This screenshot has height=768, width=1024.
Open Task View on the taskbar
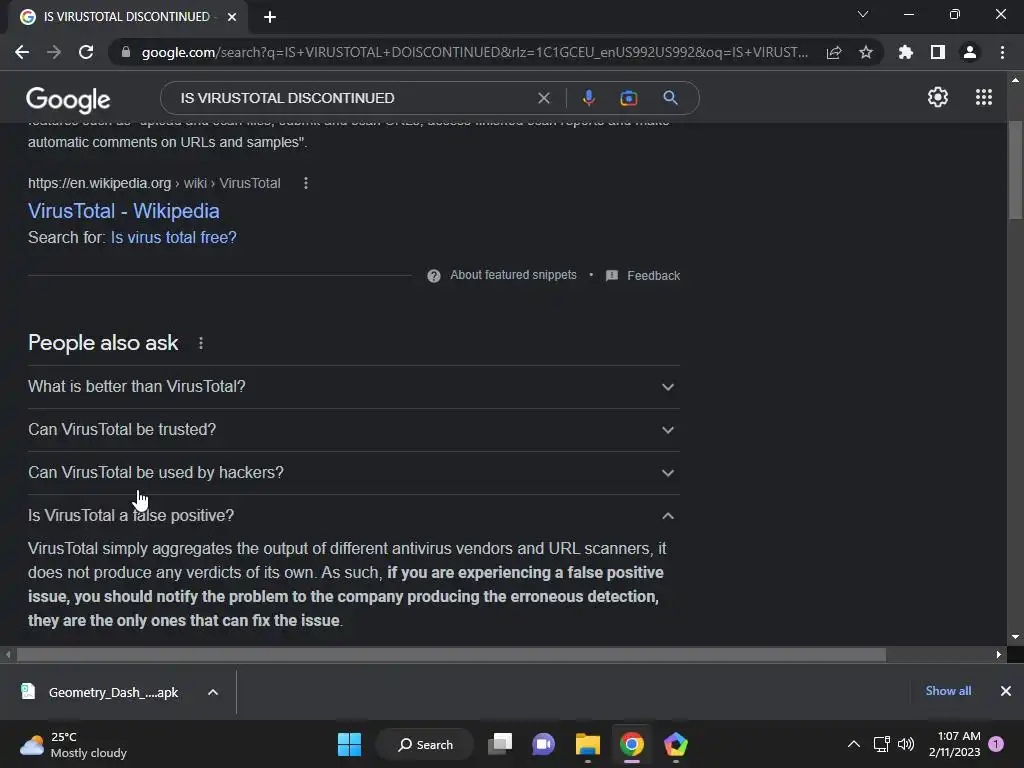click(501, 744)
